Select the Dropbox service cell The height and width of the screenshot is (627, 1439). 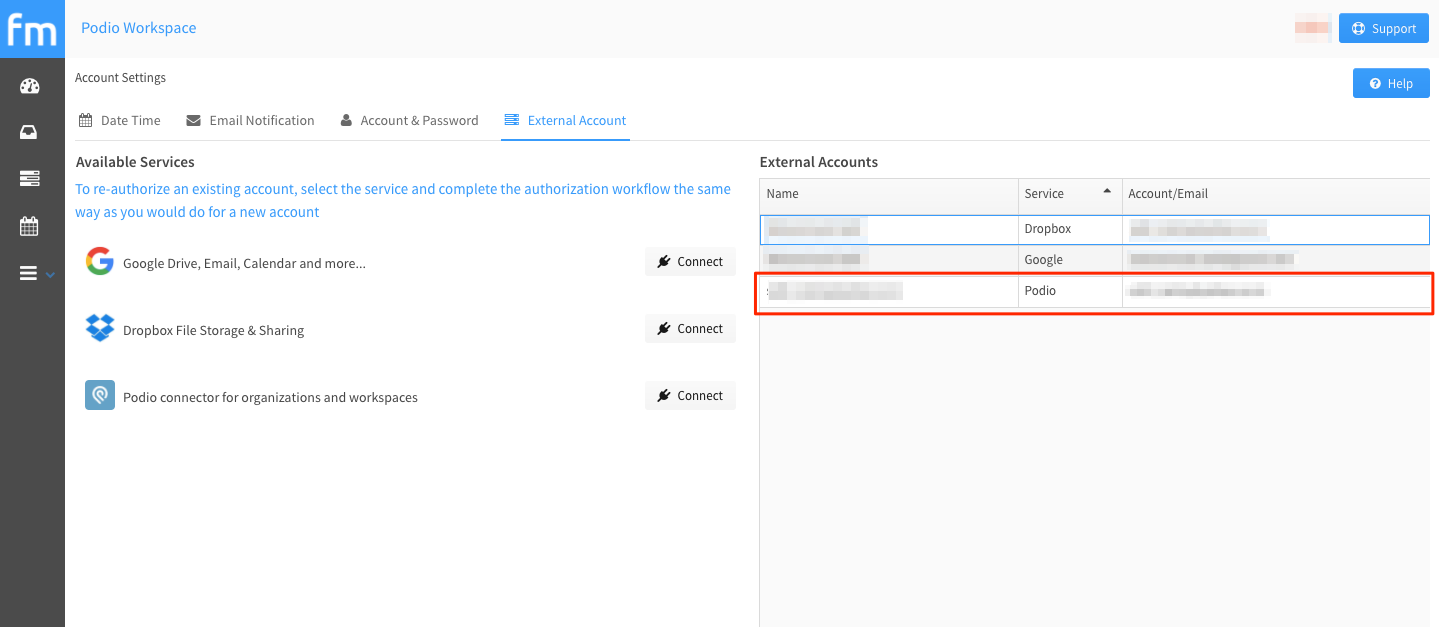tap(1070, 229)
